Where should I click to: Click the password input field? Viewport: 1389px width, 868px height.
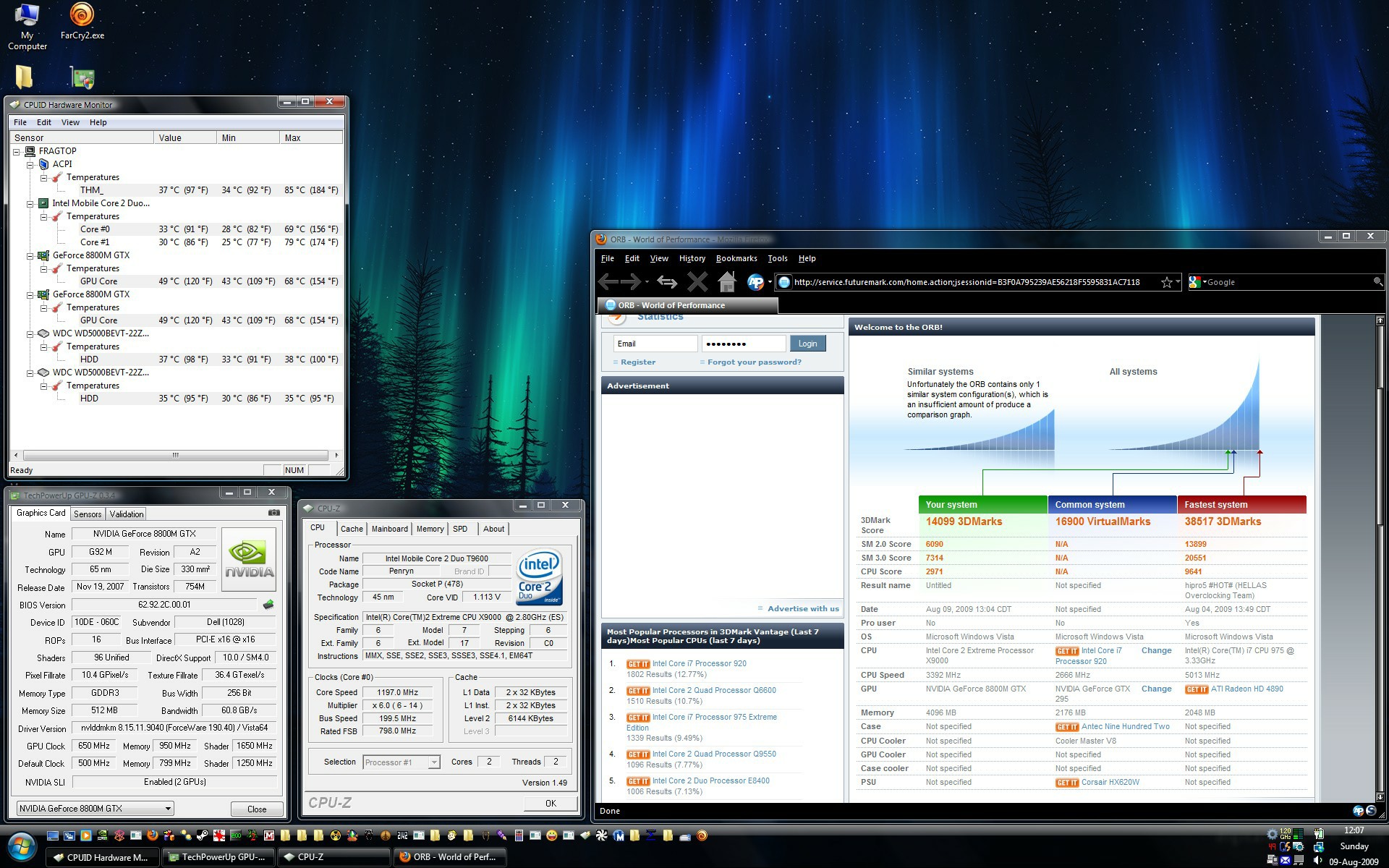tap(744, 344)
